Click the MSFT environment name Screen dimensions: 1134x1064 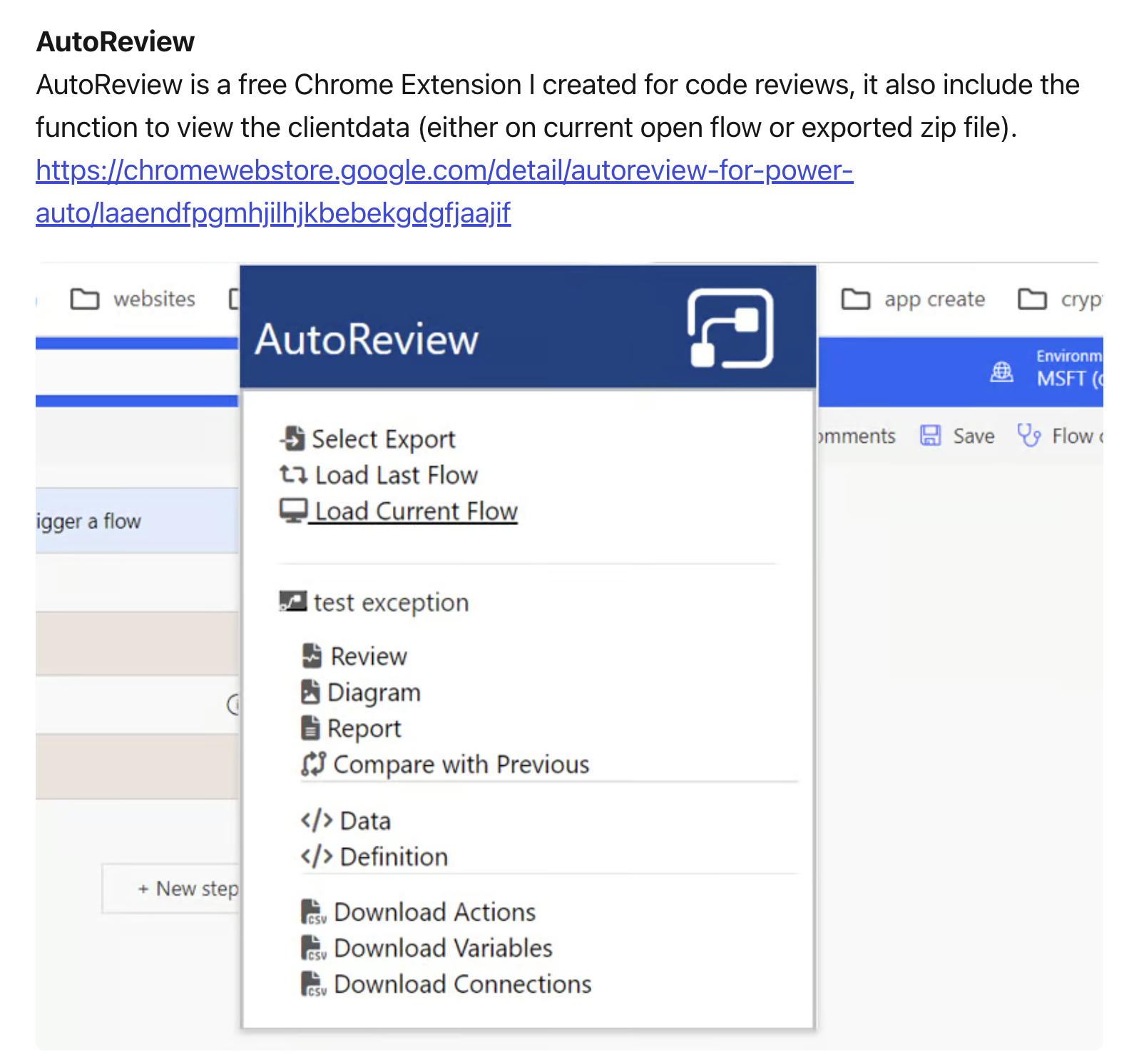click(x=1070, y=379)
